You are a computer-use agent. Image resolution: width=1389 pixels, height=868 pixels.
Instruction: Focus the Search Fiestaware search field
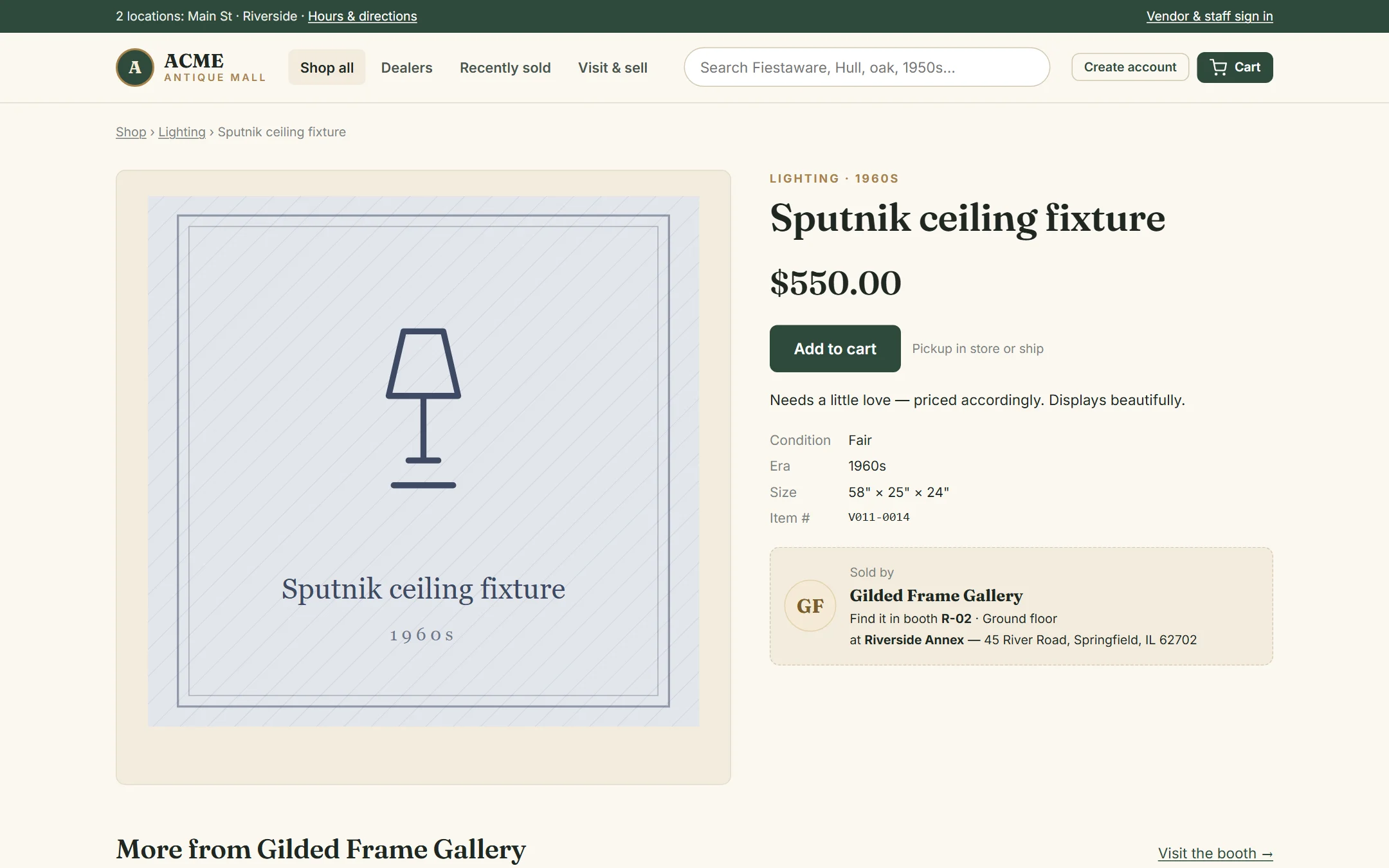click(x=867, y=67)
